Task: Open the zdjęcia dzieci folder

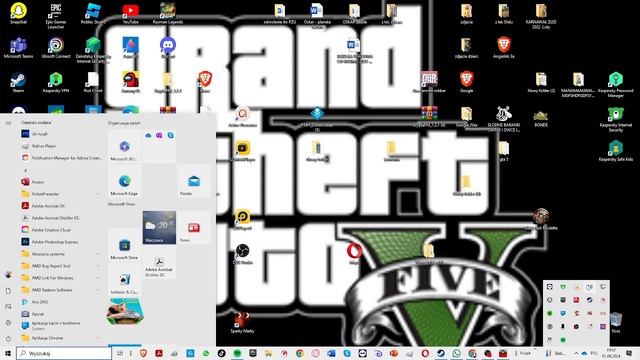Action: pos(466,48)
